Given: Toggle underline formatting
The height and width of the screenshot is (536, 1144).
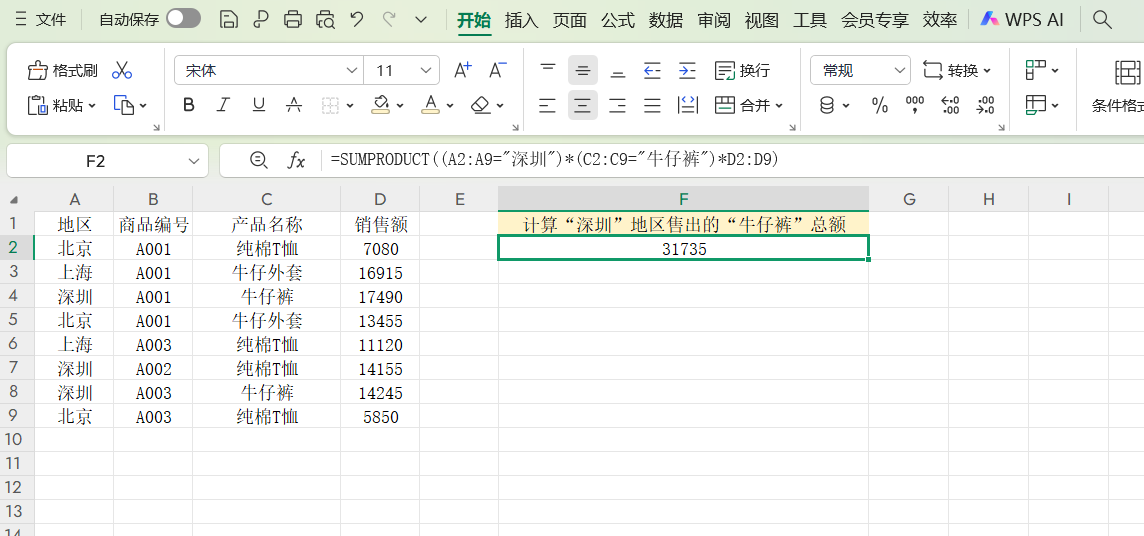Looking at the screenshot, I should 258,105.
